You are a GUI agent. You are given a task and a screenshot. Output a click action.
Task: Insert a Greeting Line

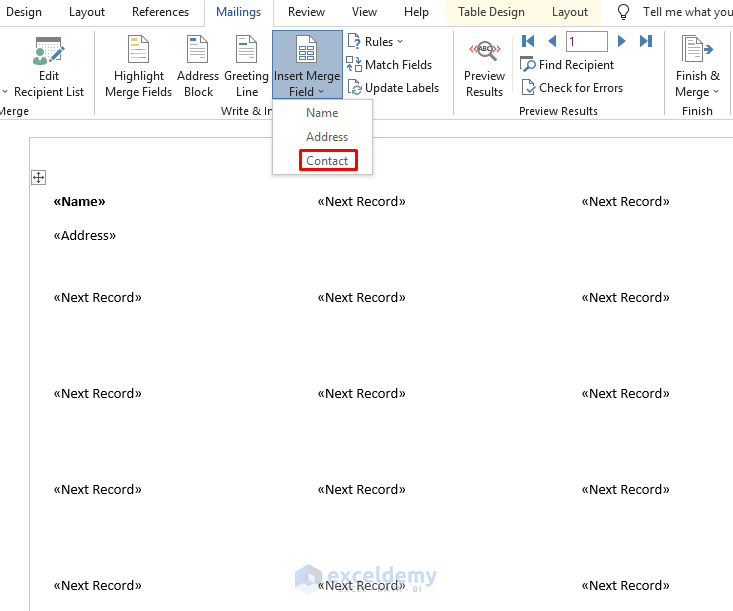[x=246, y=67]
